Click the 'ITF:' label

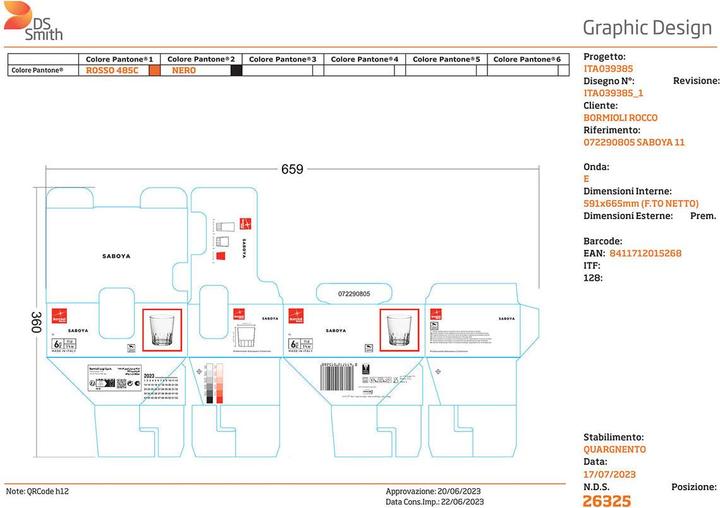click(x=592, y=265)
